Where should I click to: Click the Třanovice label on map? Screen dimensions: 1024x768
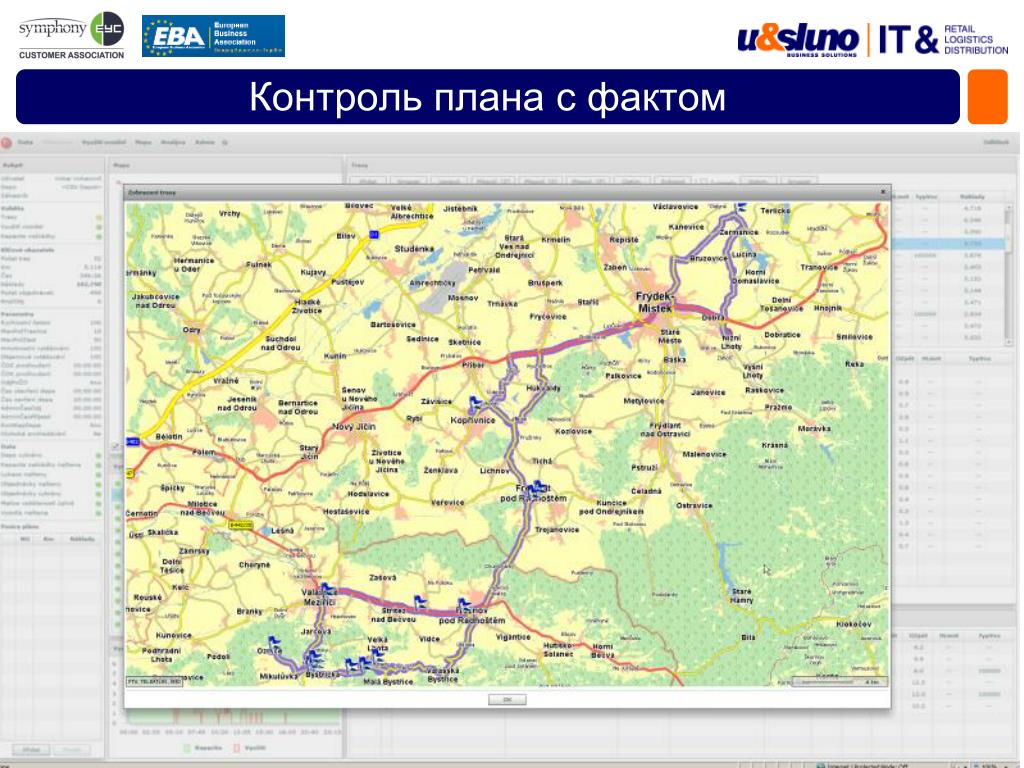(819, 267)
